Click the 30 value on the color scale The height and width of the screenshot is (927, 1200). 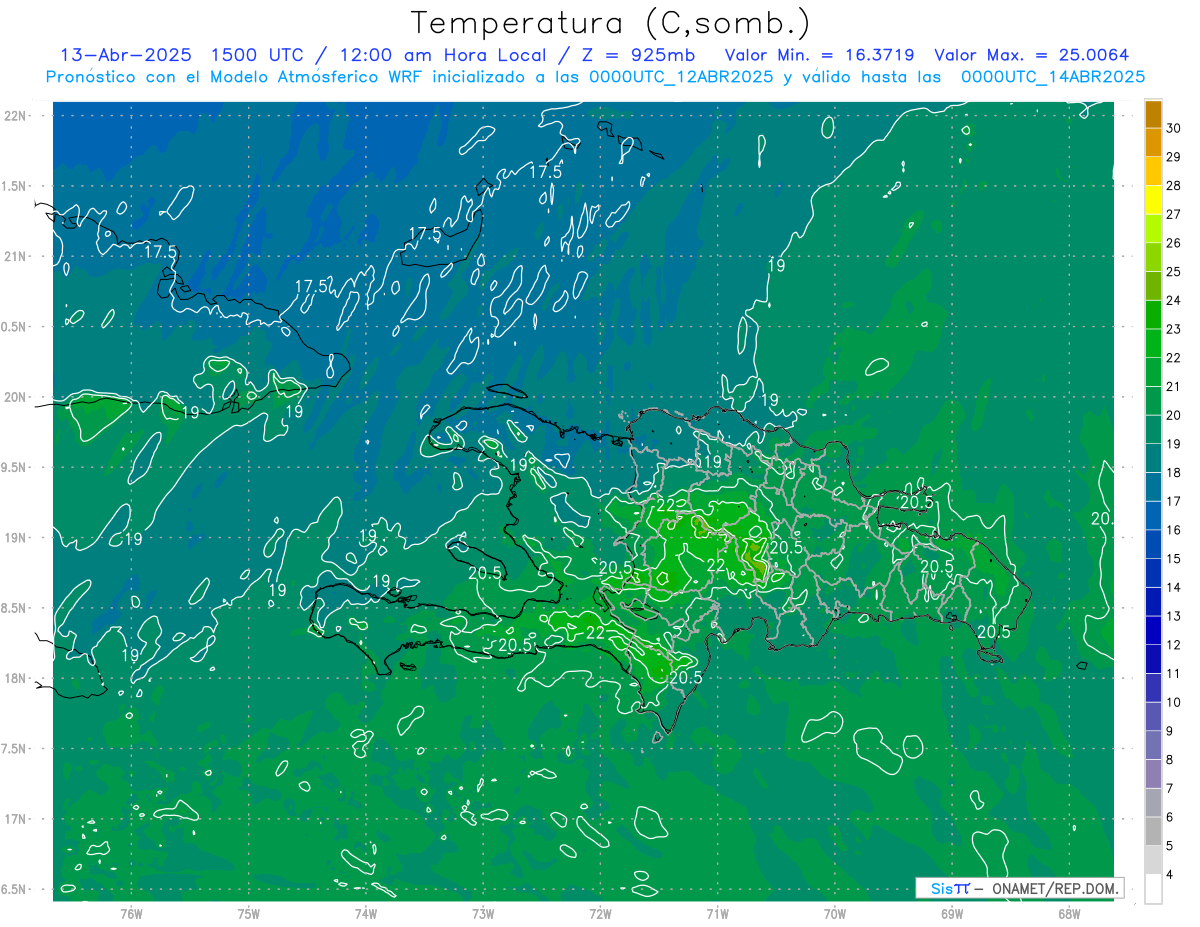(x=1174, y=128)
